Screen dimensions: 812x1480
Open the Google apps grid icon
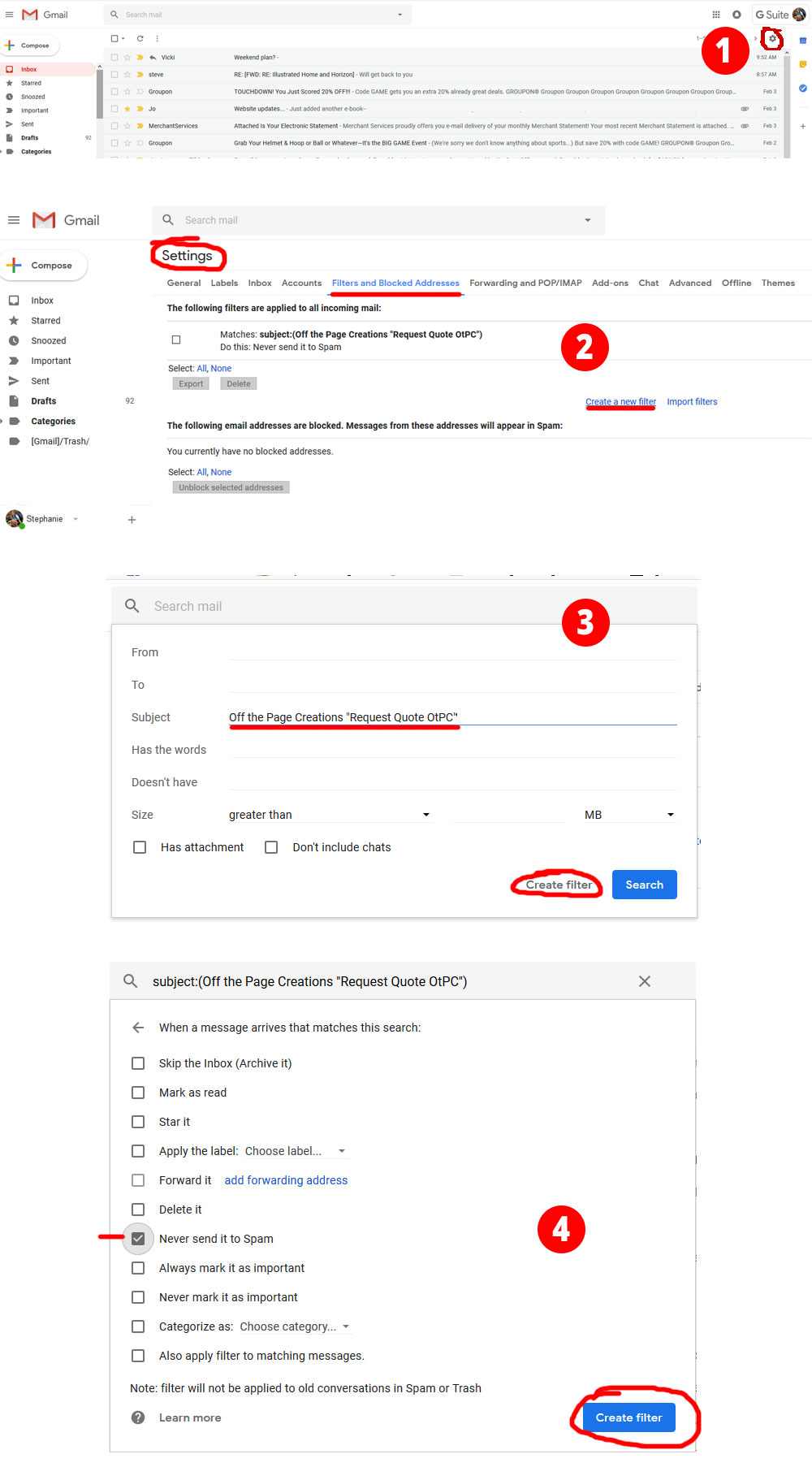(716, 15)
